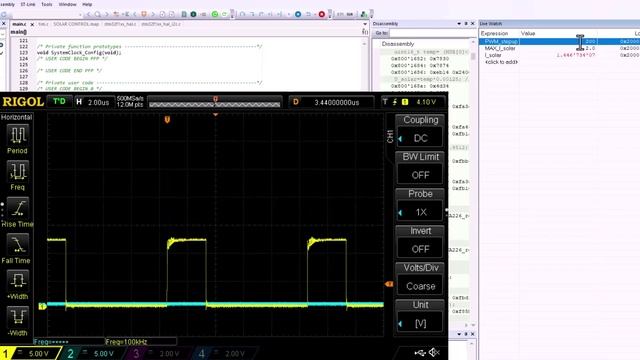Open the Tools menu
Viewport: 640px width, 360px height.
coord(47,4)
